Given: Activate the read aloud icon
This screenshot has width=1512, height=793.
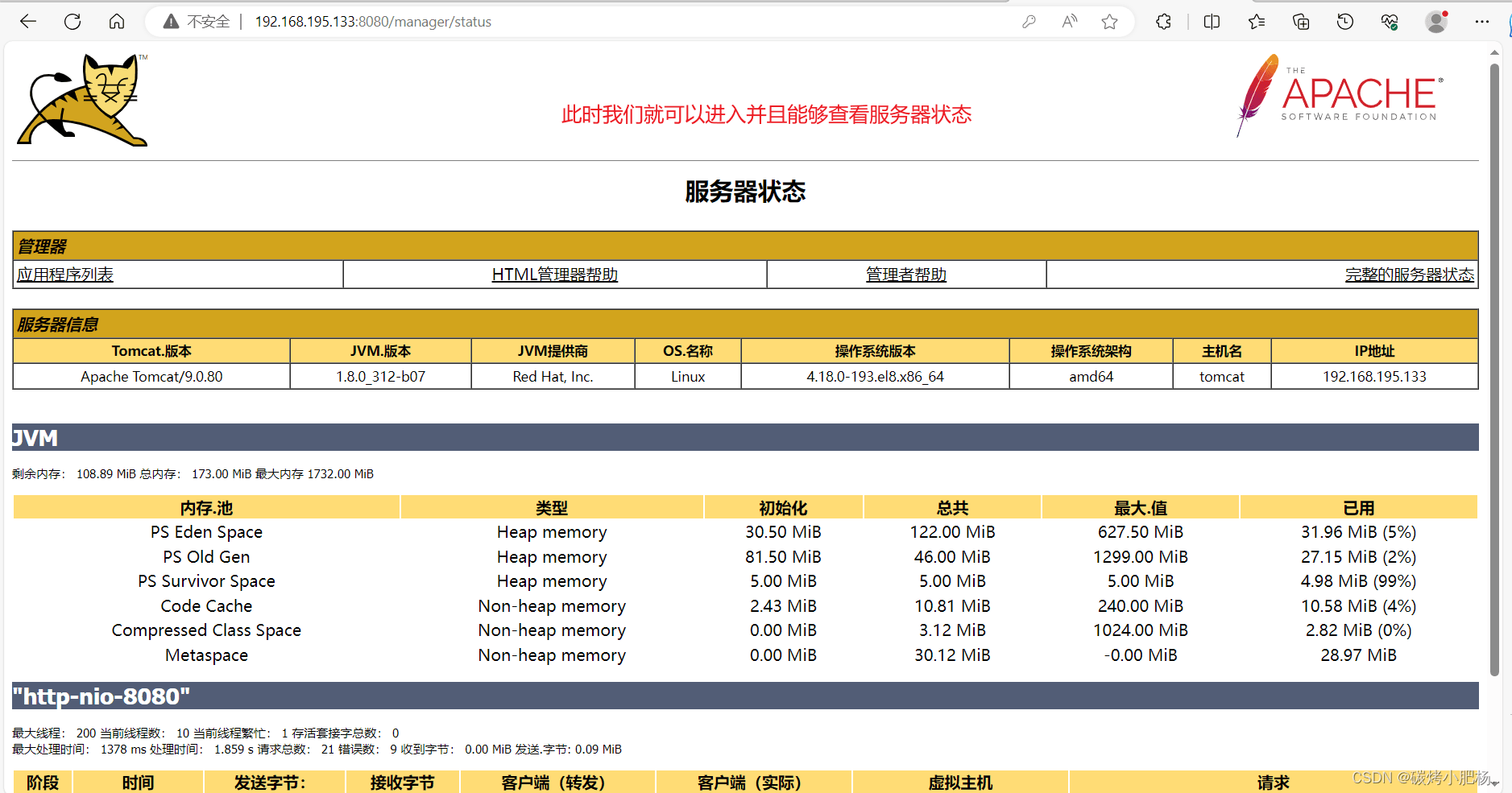Looking at the screenshot, I should click(x=1070, y=22).
